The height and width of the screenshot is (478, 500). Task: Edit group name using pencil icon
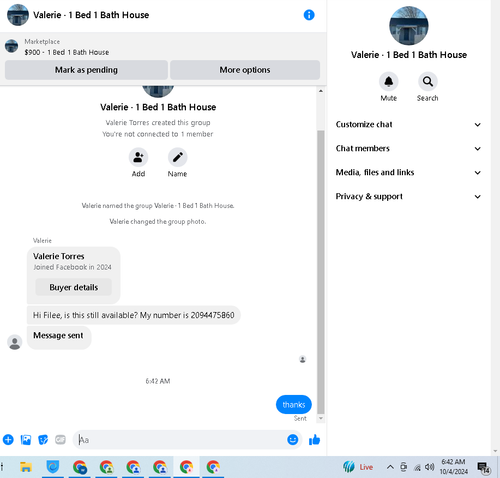click(177, 157)
